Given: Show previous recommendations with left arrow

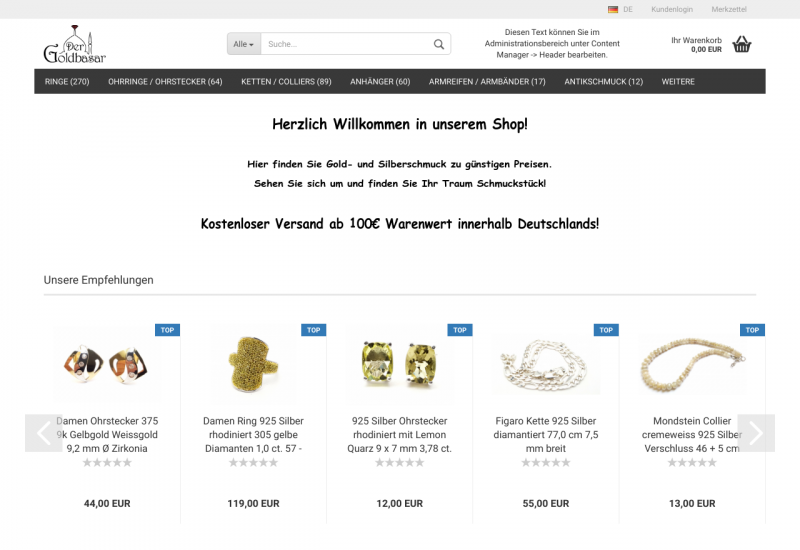Looking at the screenshot, I should [x=43, y=433].
